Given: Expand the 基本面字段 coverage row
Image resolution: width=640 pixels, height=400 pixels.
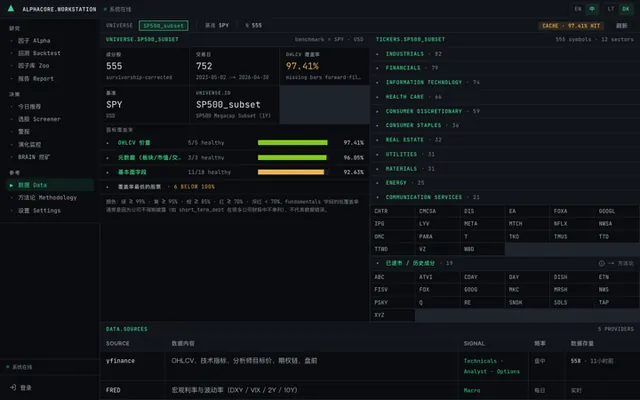Looking at the screenshot, I should tap(235, 172).
